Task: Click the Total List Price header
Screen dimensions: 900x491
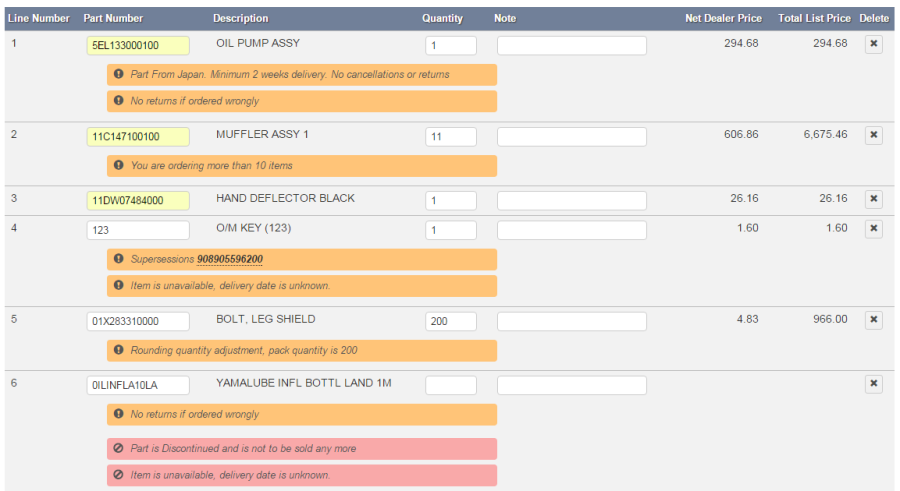Action: click(814, 18)
